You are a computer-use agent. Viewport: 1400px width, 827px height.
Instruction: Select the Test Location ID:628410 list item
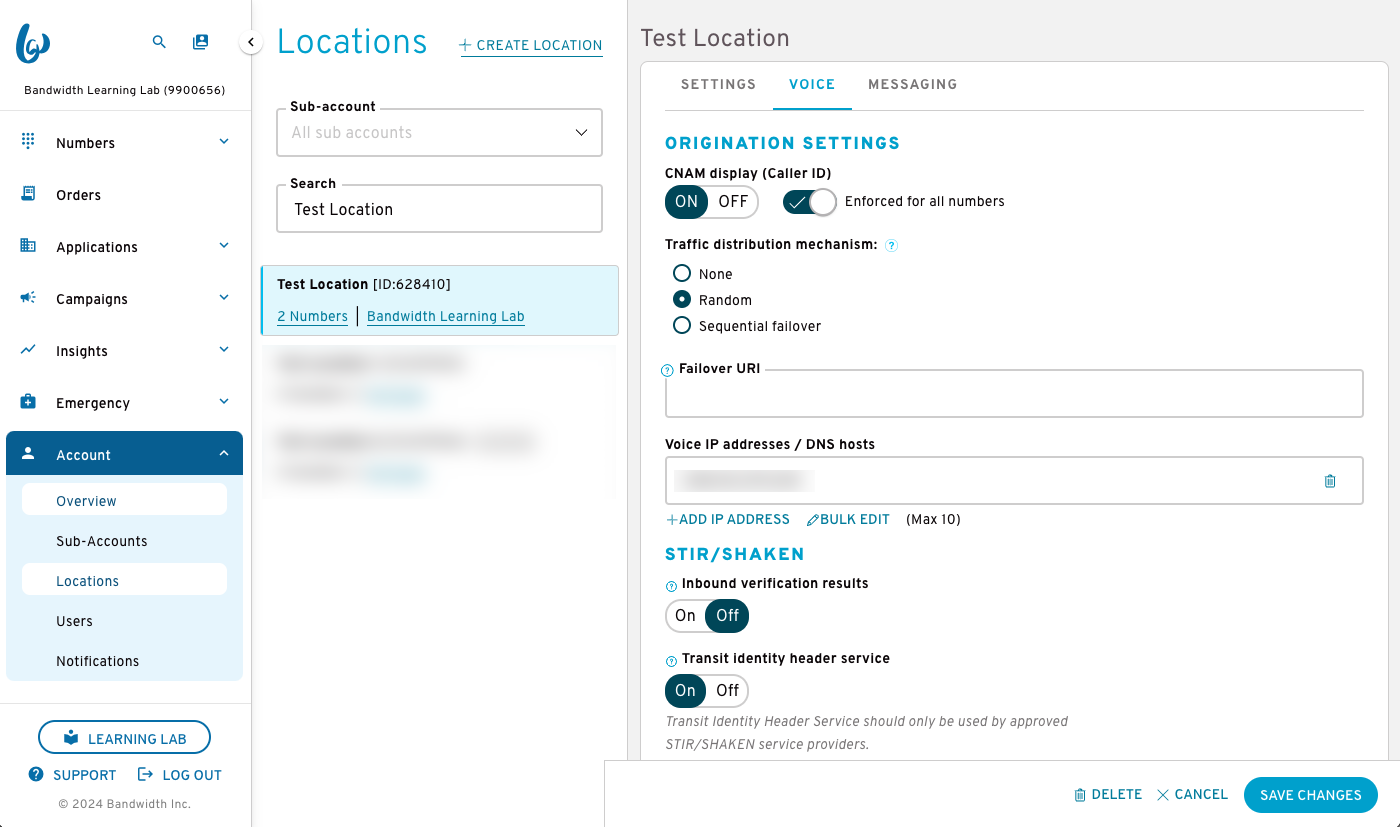pos(440,300)
